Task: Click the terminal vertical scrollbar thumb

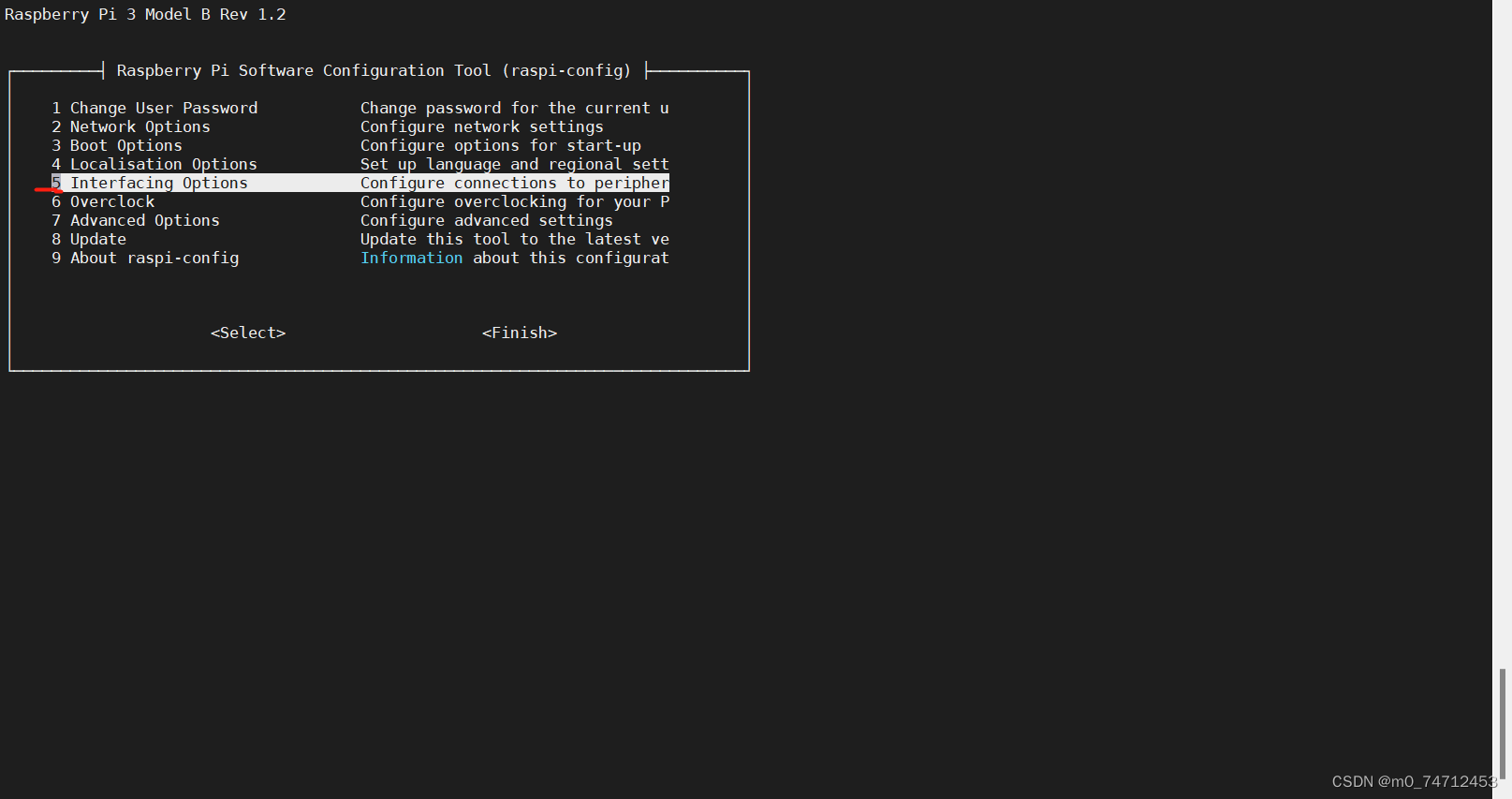Action: (1502, 723)
